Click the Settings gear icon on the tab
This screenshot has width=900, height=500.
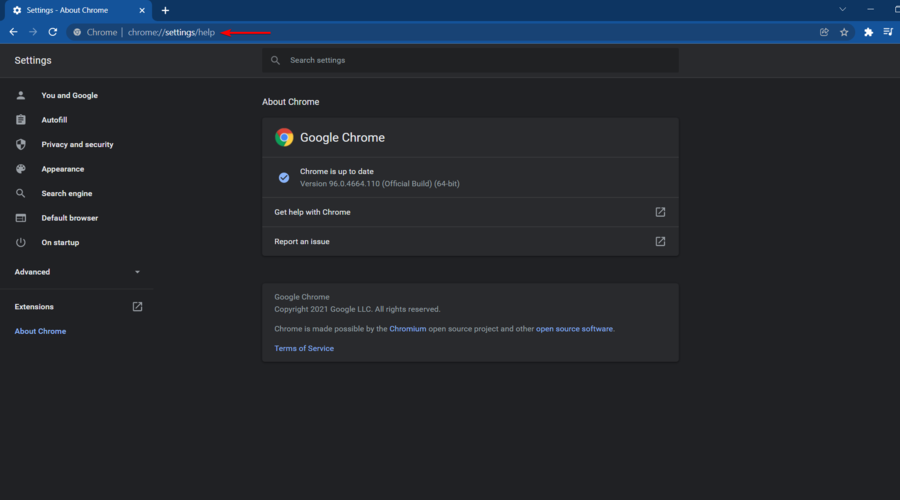tap(17, 10)
